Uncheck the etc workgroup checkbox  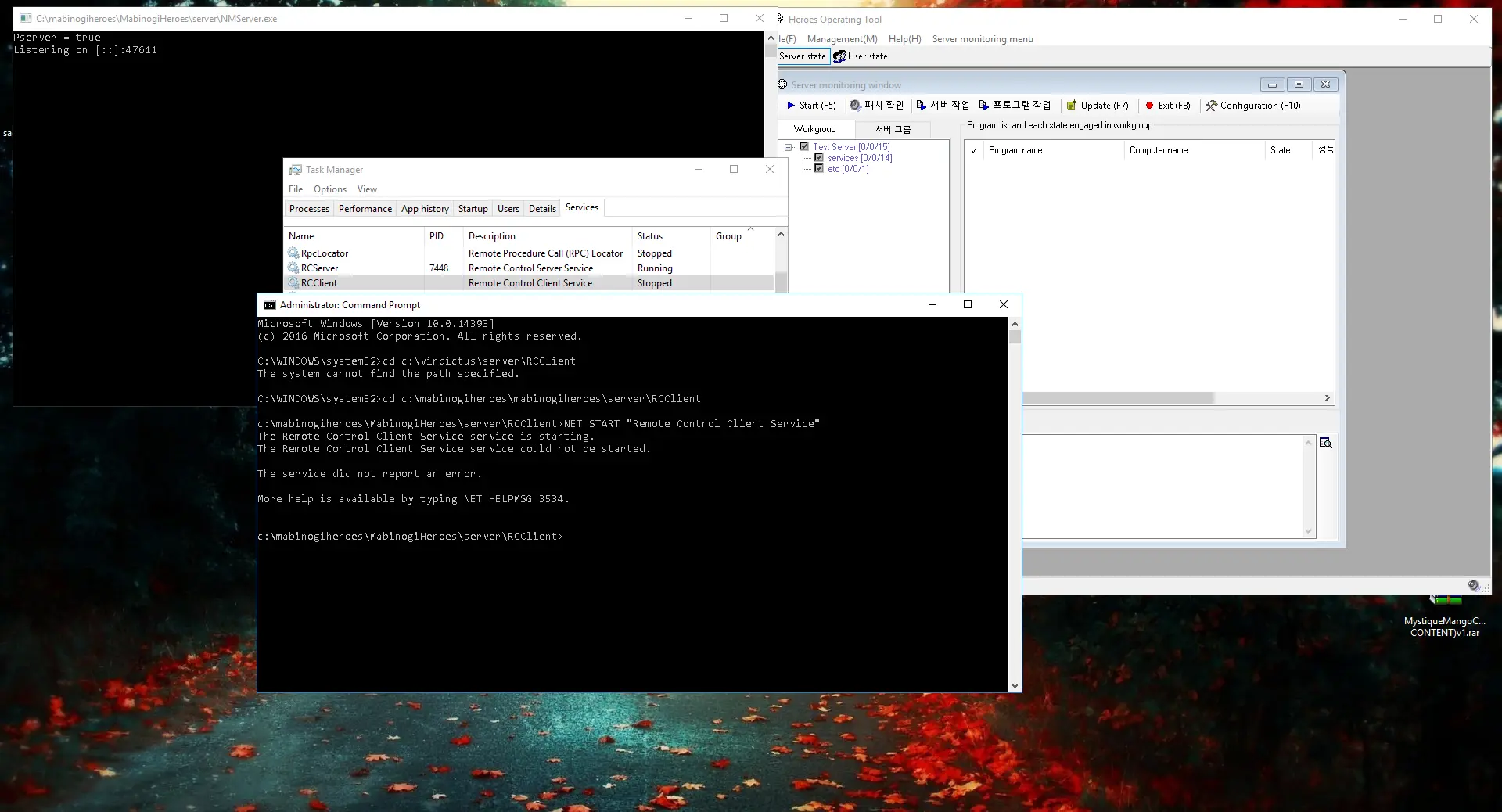click(819, 168)
